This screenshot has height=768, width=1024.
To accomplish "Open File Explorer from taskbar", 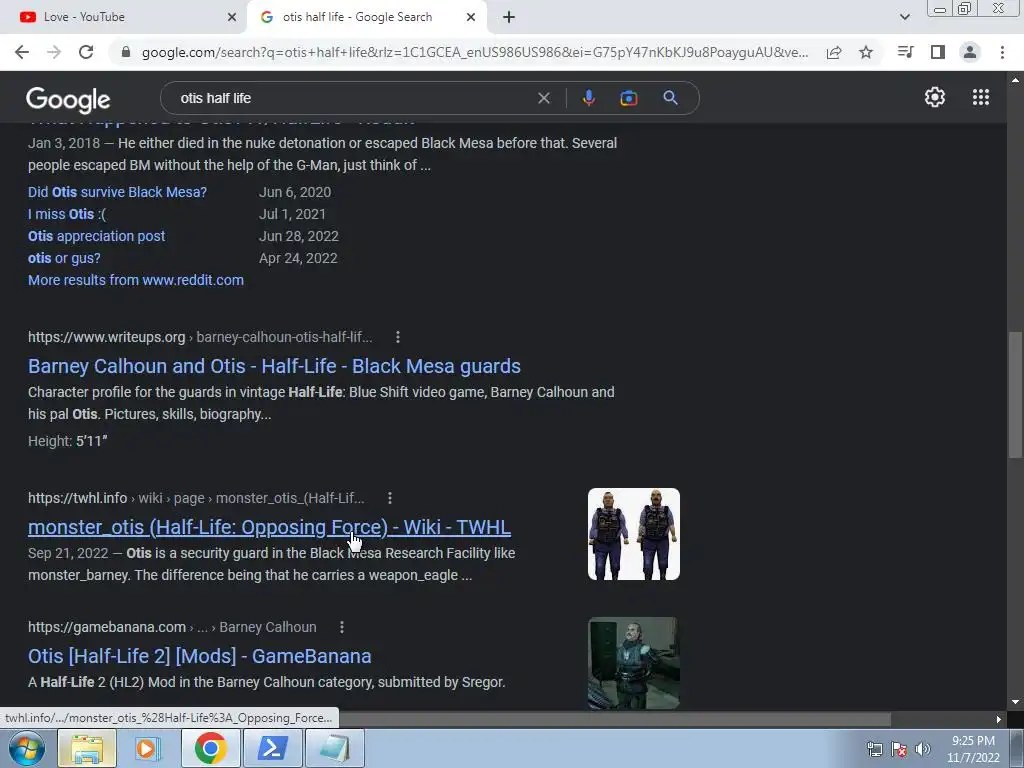I will (x=87, y=748).
